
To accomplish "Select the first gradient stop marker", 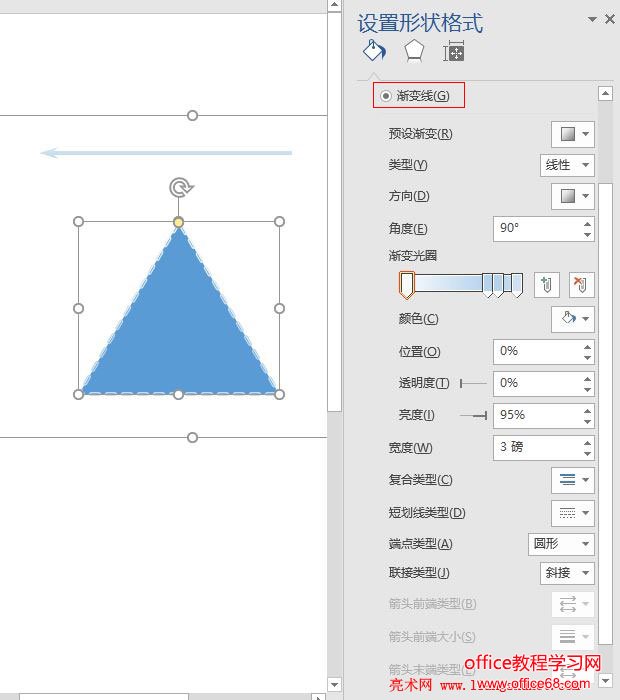I will click(x=407, y=285).
